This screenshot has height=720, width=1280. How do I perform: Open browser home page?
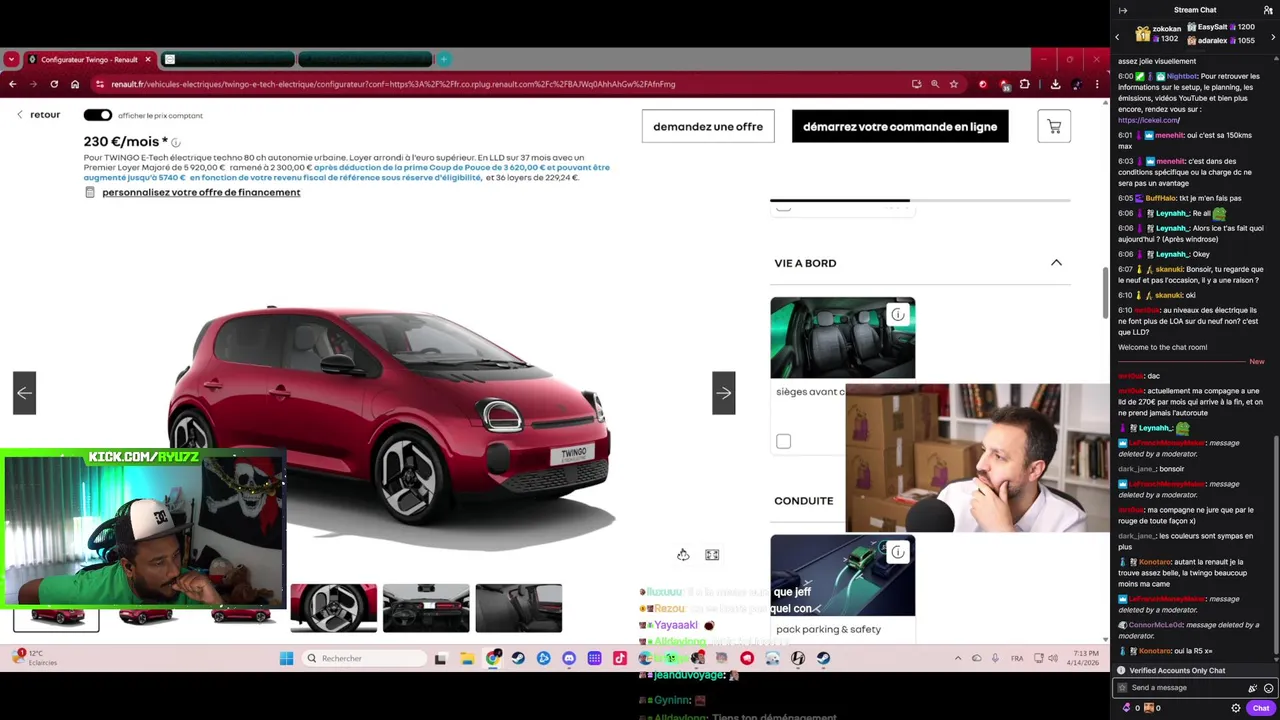tap(75, 84)
